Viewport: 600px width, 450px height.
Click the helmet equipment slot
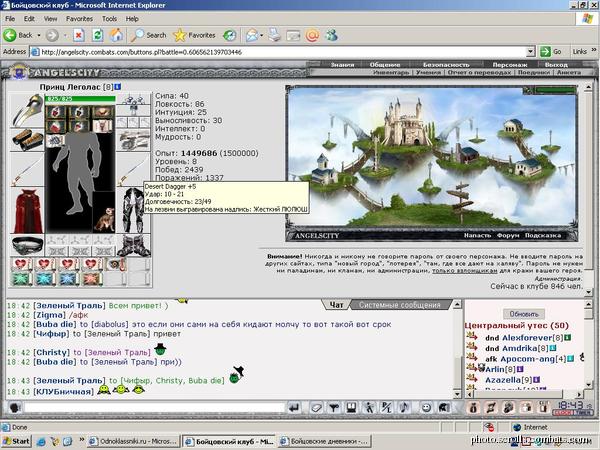pos(27,111)
